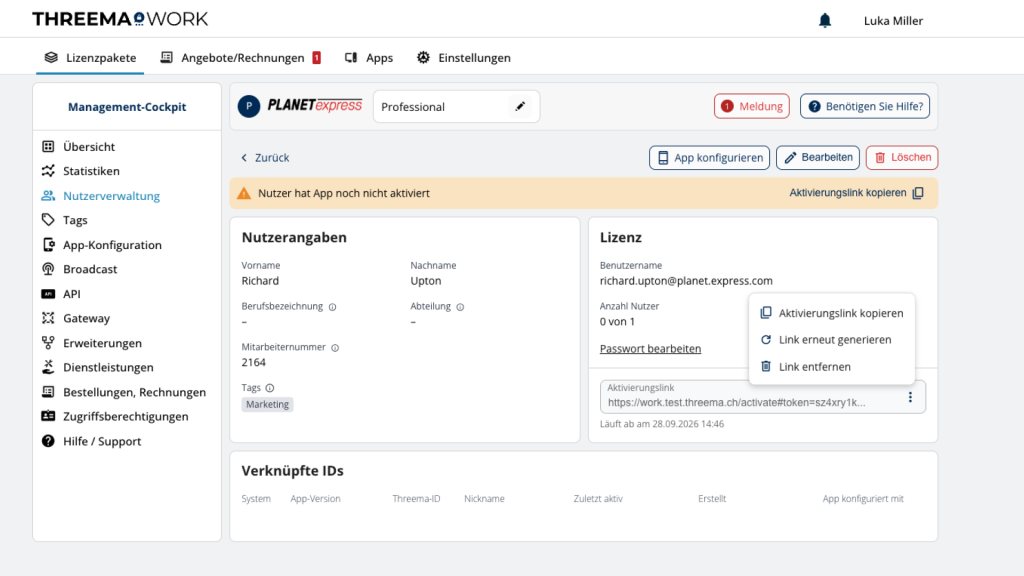Viewport: 1024px width, 576px height.
Task: Open the notifications bell
Action: click(x=825, y=21)
